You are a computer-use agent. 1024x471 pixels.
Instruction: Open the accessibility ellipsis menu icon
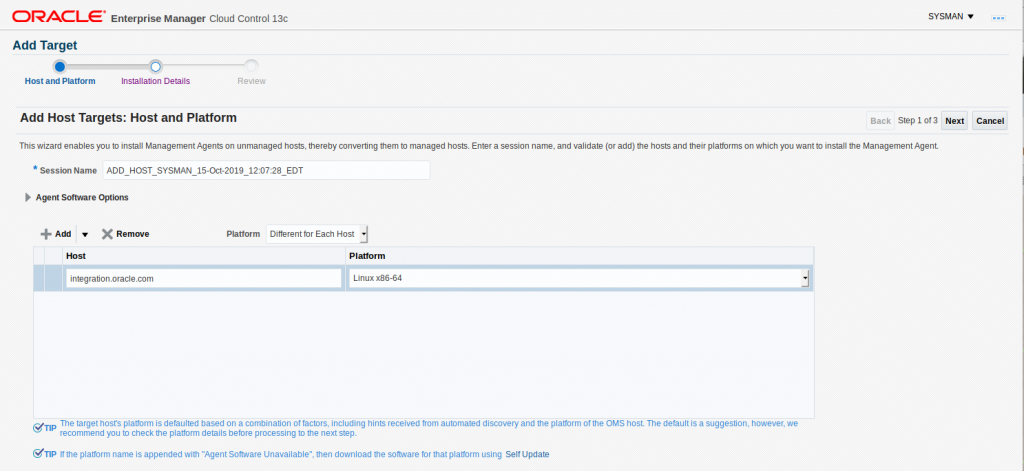click(997, 18)
